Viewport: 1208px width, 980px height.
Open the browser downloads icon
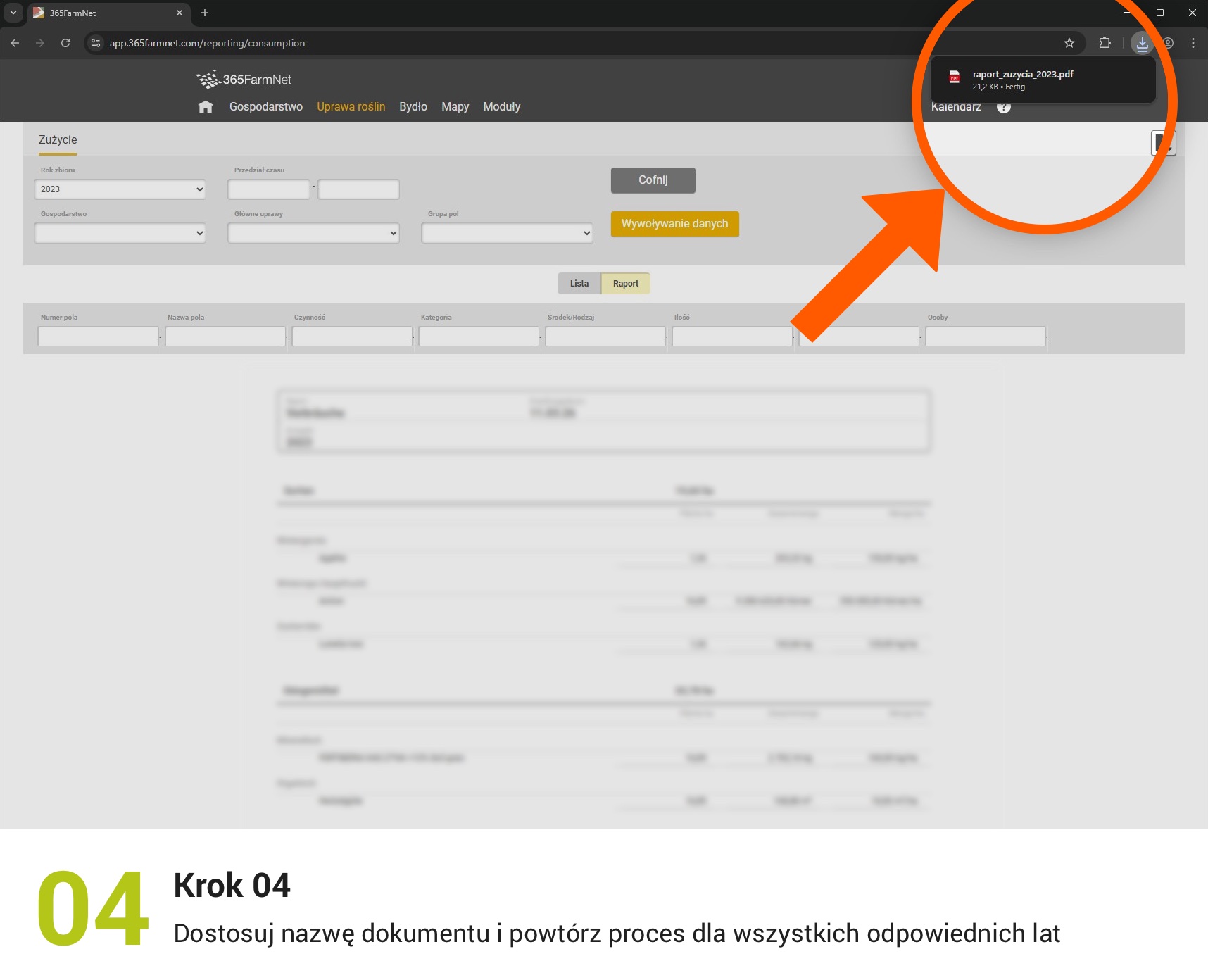click(x=1141, y=43)
